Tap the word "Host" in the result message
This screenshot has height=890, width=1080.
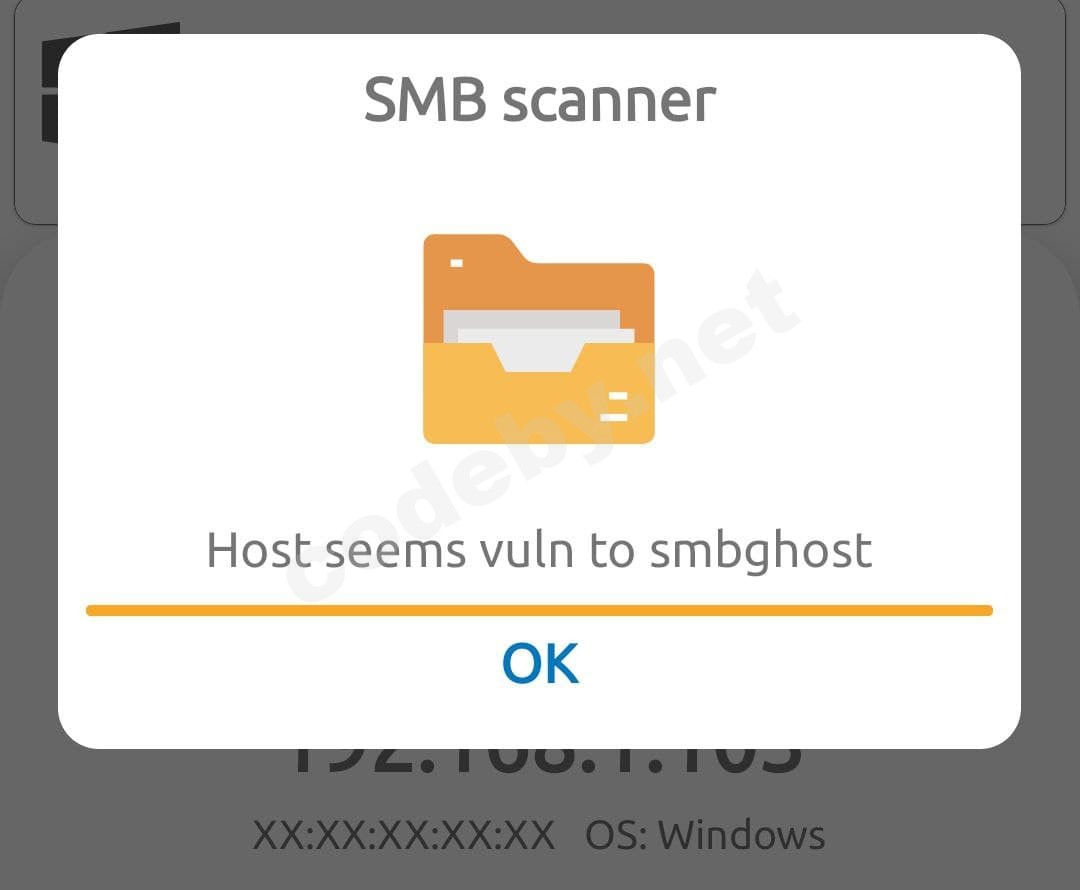259,550
